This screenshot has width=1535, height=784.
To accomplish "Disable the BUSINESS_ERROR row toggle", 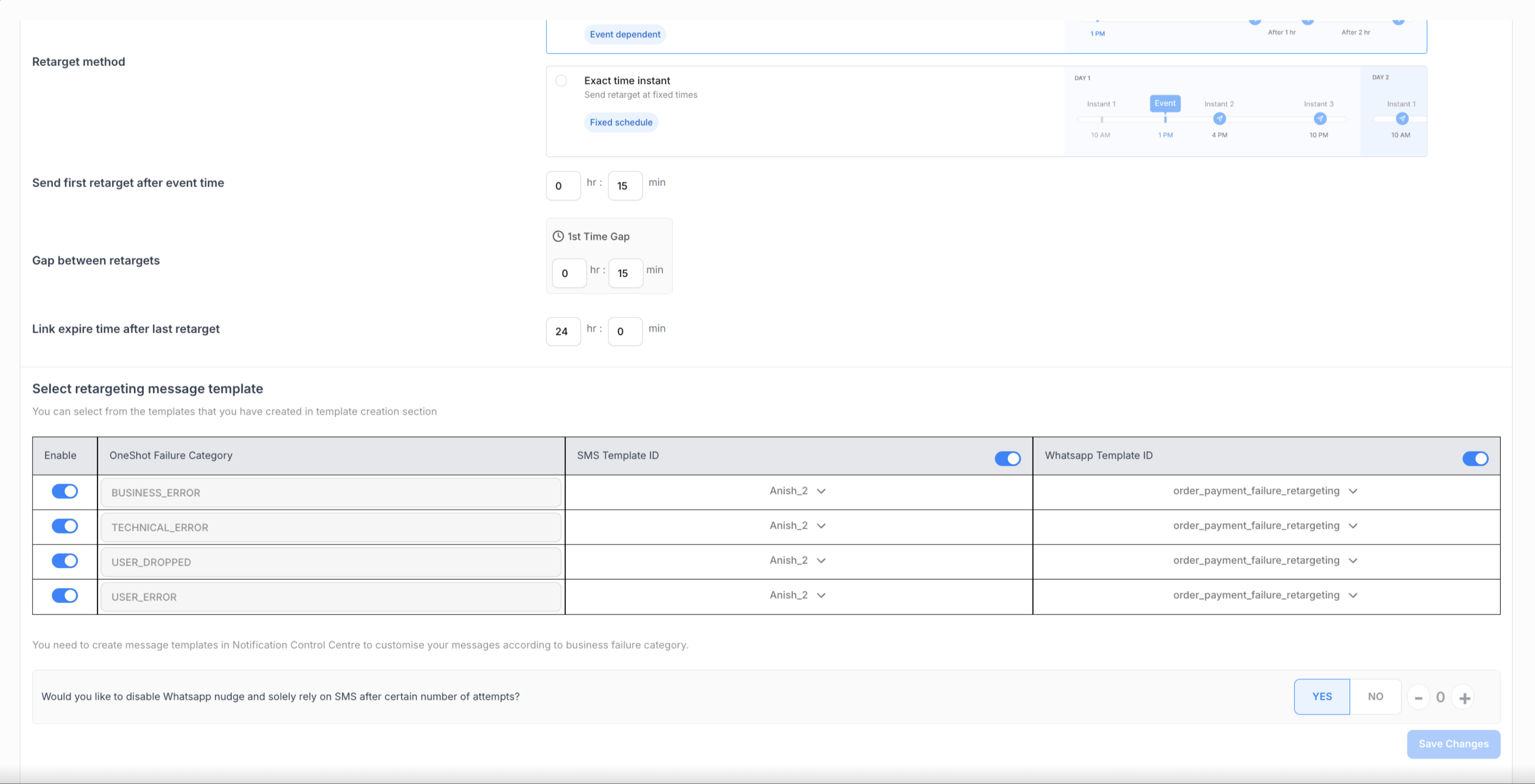I will coord(65,491).
